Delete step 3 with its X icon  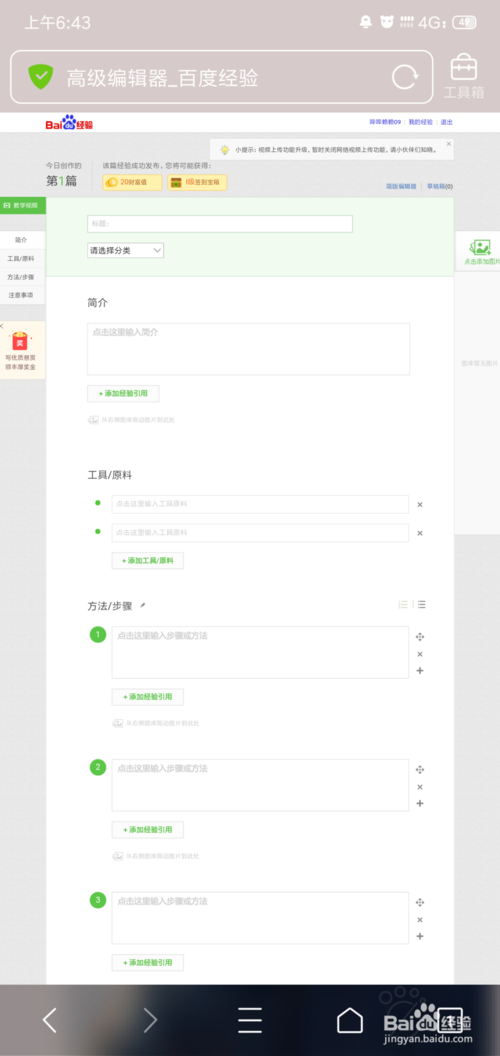coord(420,919)
